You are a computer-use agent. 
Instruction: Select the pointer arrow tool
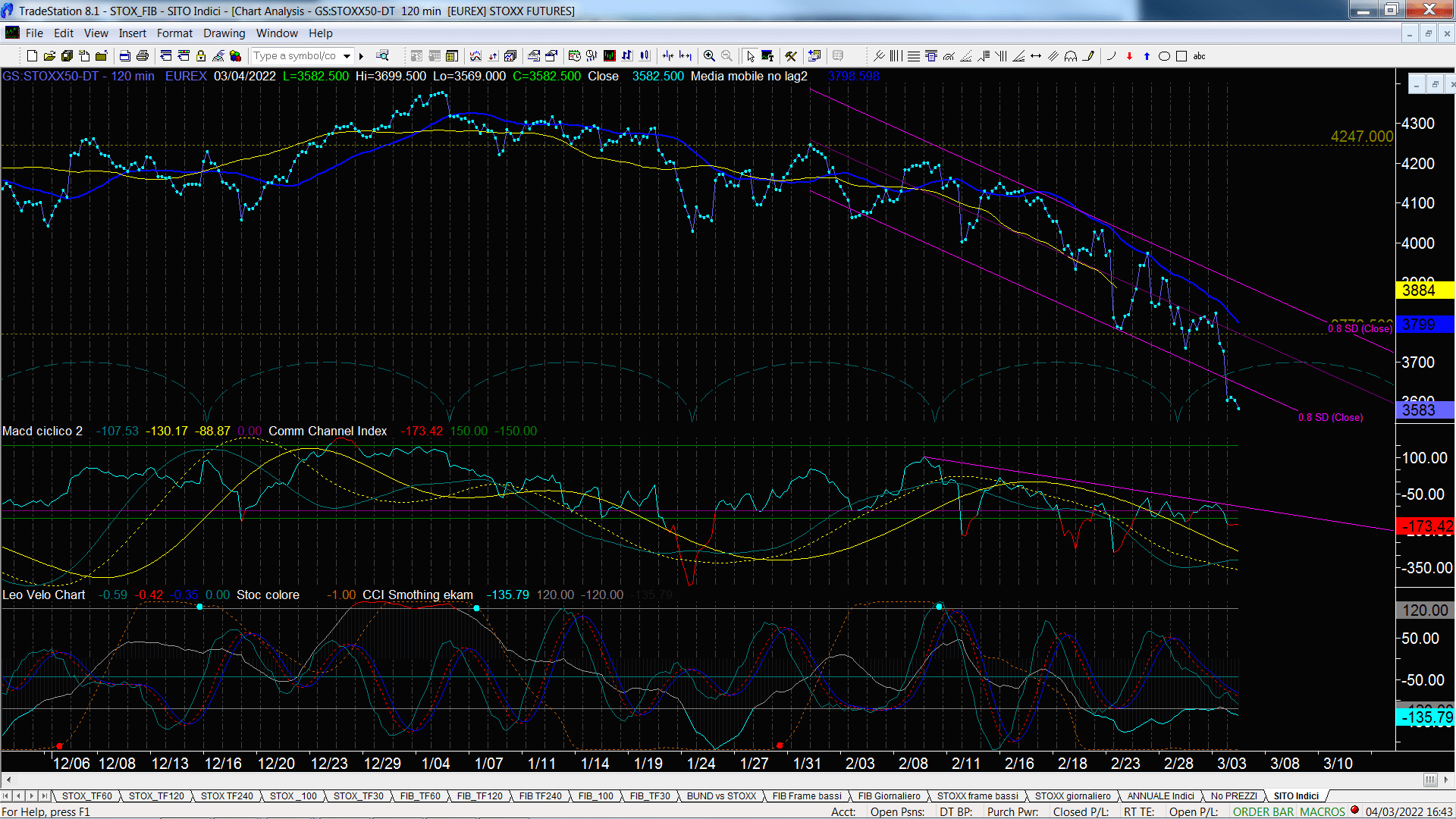coord(750,55)
